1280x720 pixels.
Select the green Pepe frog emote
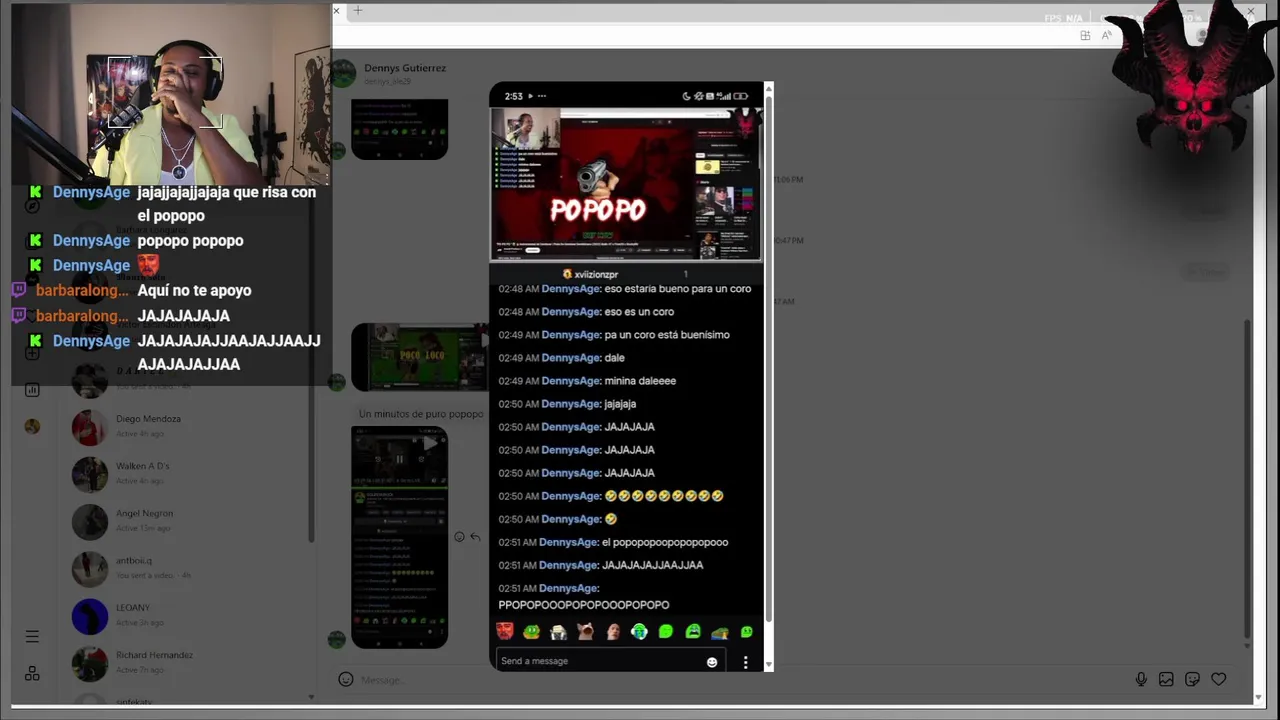coord(532,631)
